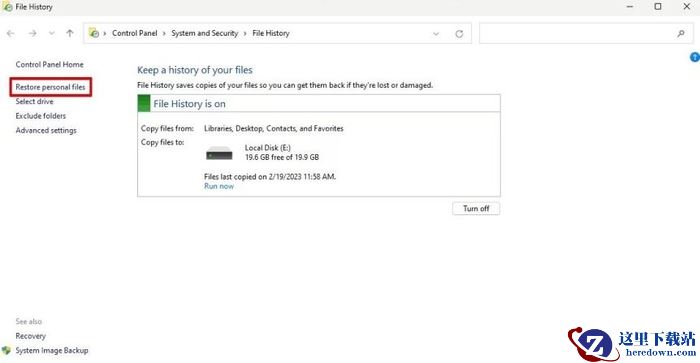Click the search magnifier icon
This screenshot has height=363, width=700.
coord(681,33)
